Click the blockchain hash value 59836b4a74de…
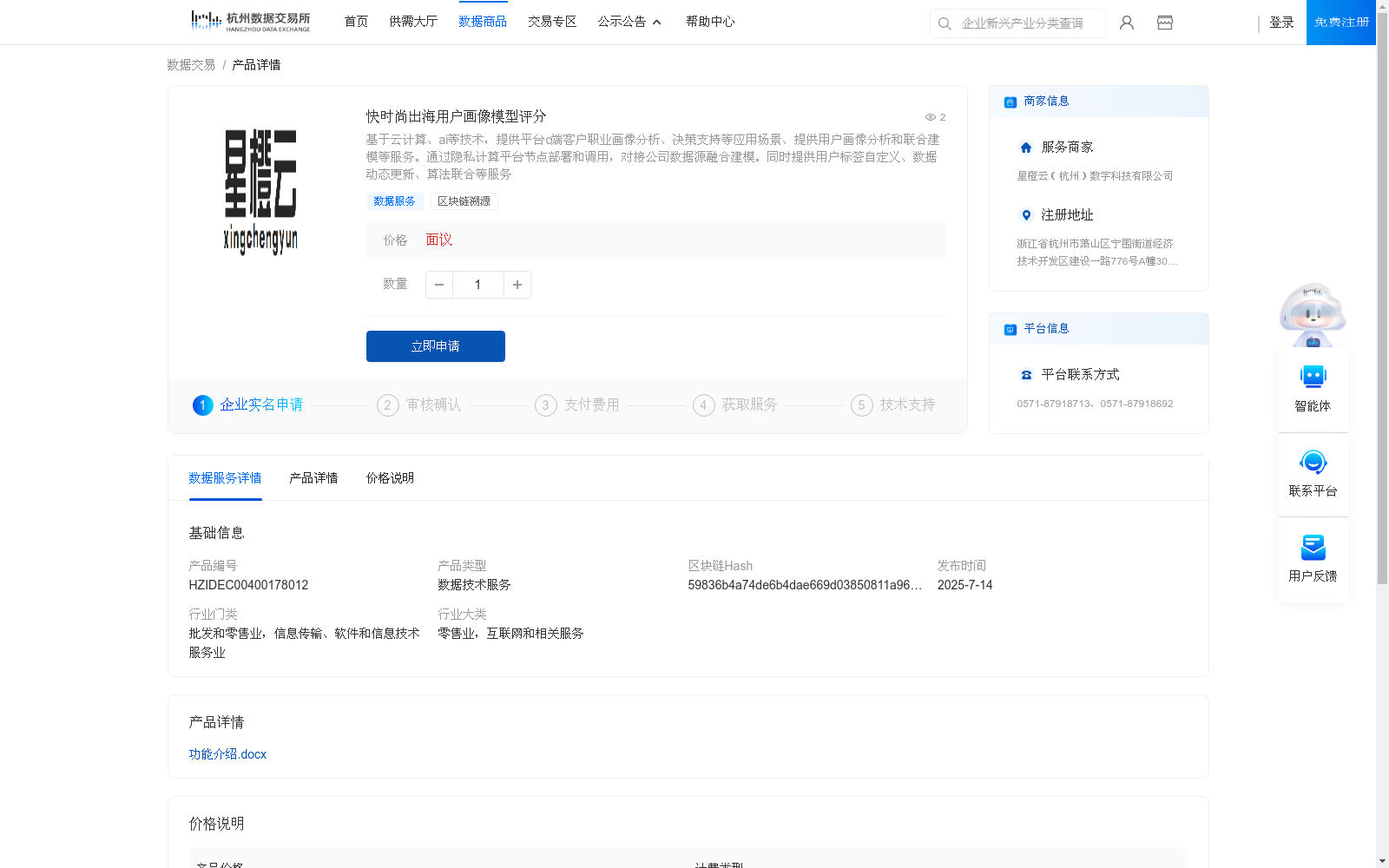Image resolution: width=1389 pixels, height=868 pixels. (x=805, y=585)
